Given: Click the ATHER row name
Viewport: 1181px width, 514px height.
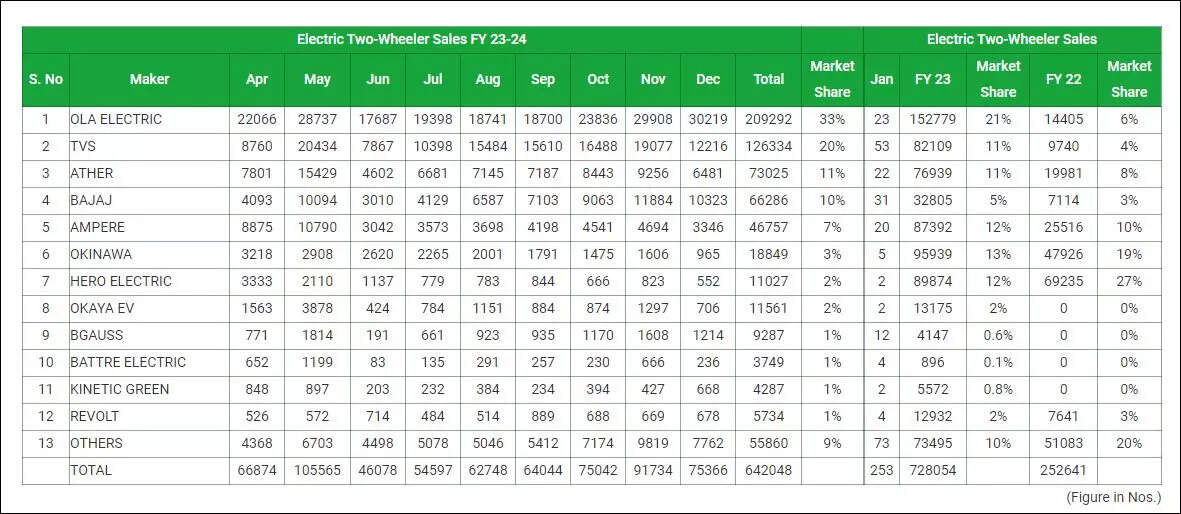Looking at the screenshot, I should point(92,173).
